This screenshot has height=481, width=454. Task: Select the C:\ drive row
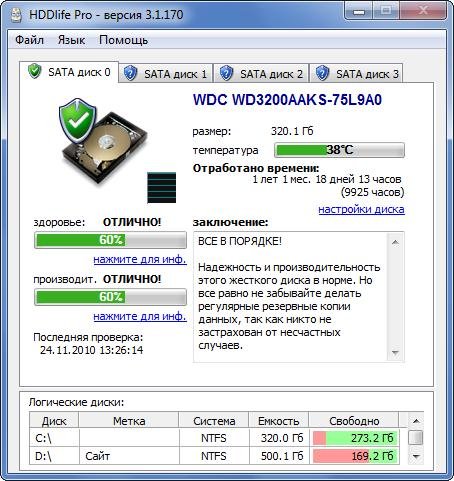pos(214,438)
